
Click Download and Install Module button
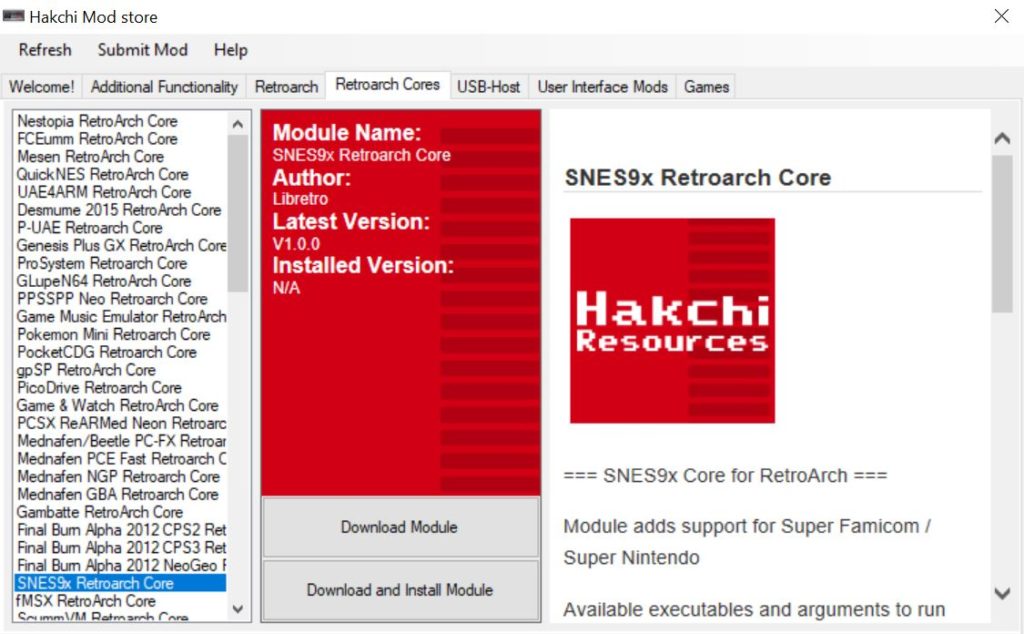pyautogui.click(x=400, y=590)
